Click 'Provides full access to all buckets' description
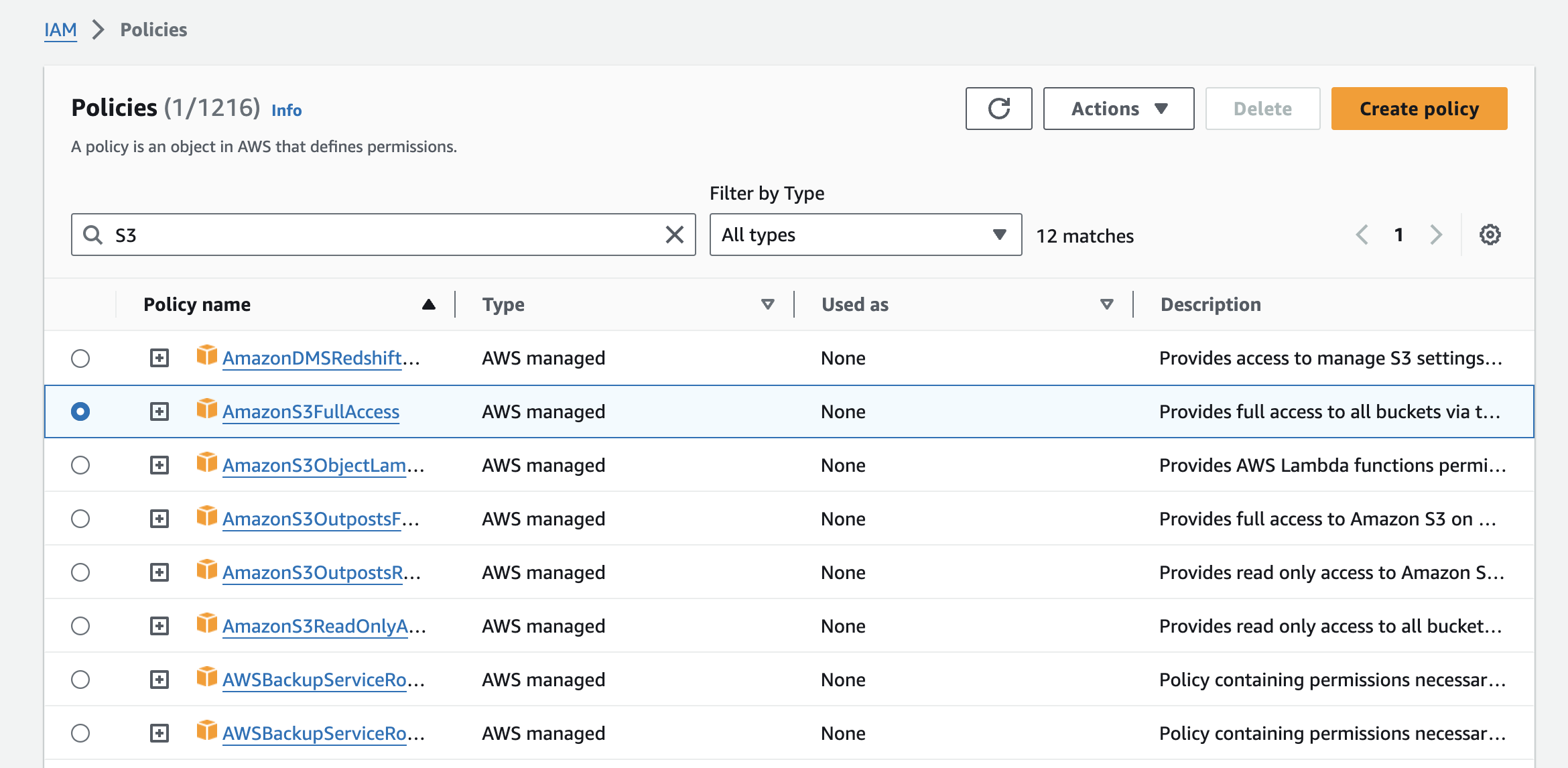Screen dimensions: 1568x768 point(1329,411)
